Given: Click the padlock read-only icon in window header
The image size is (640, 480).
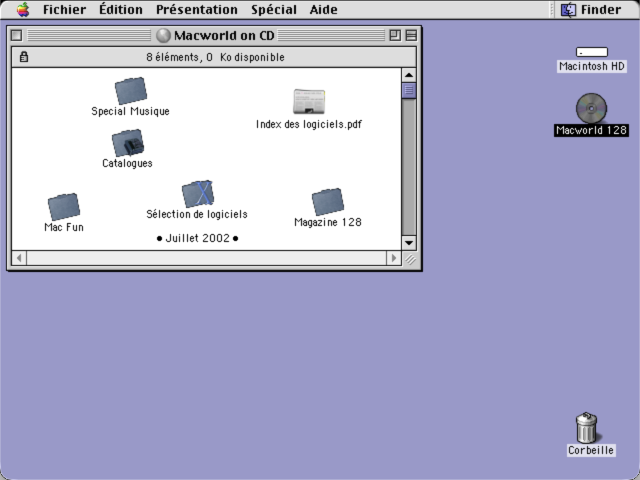Looking at the screenshot, I should click(x=24, y=57).
